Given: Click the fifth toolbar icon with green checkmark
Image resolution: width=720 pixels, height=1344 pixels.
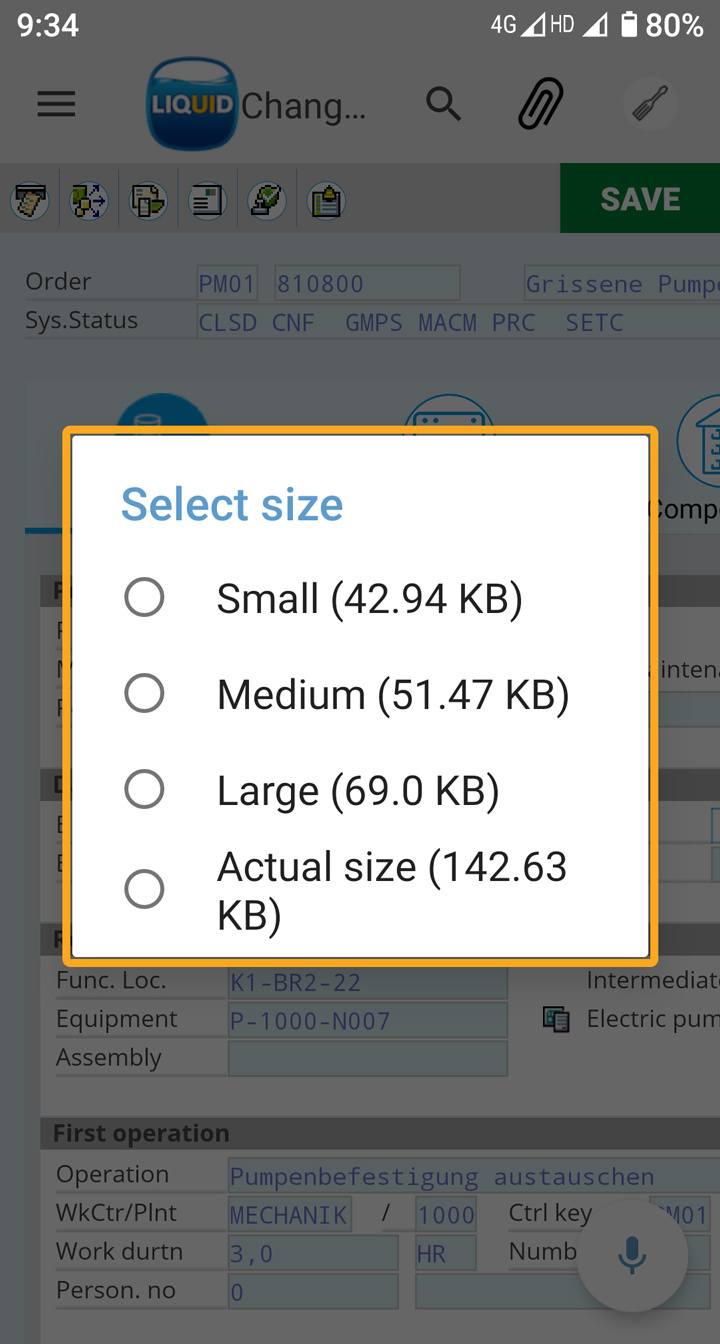Looking at the screenshot, I should point(266,201).
